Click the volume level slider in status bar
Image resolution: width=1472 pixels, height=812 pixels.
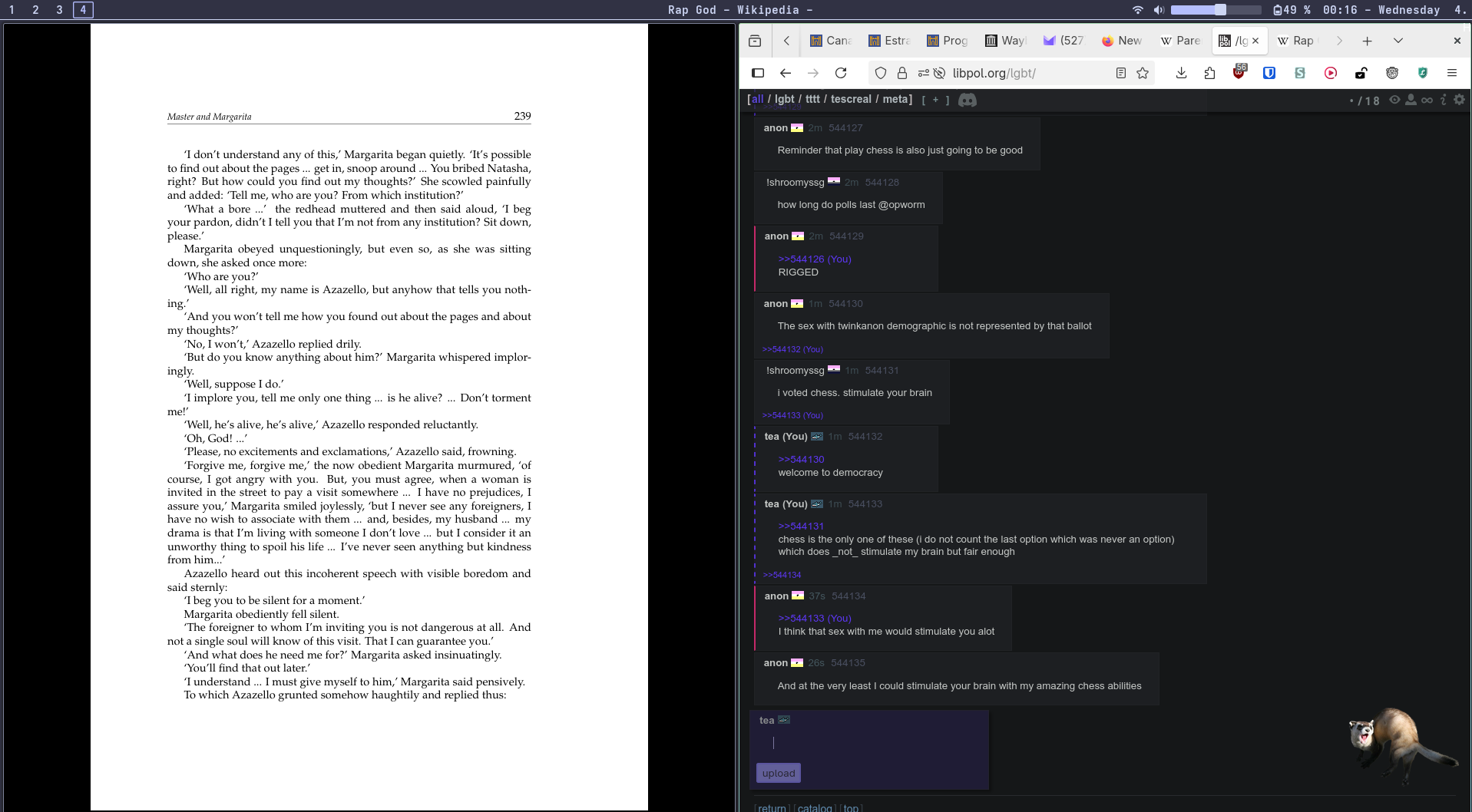click(x=1216, y=10)
